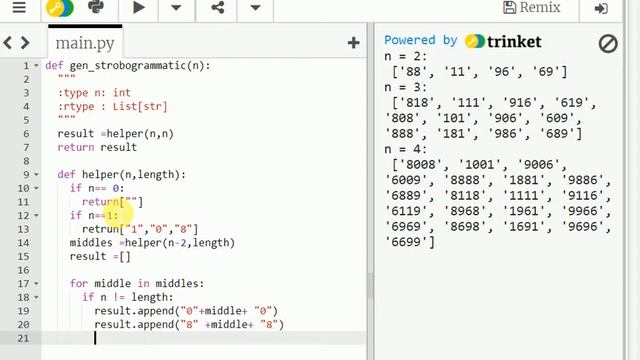Collapse the fold arrow on line 1
The image size is (640, 360).
pyautogui.click(x=36, y=66)
